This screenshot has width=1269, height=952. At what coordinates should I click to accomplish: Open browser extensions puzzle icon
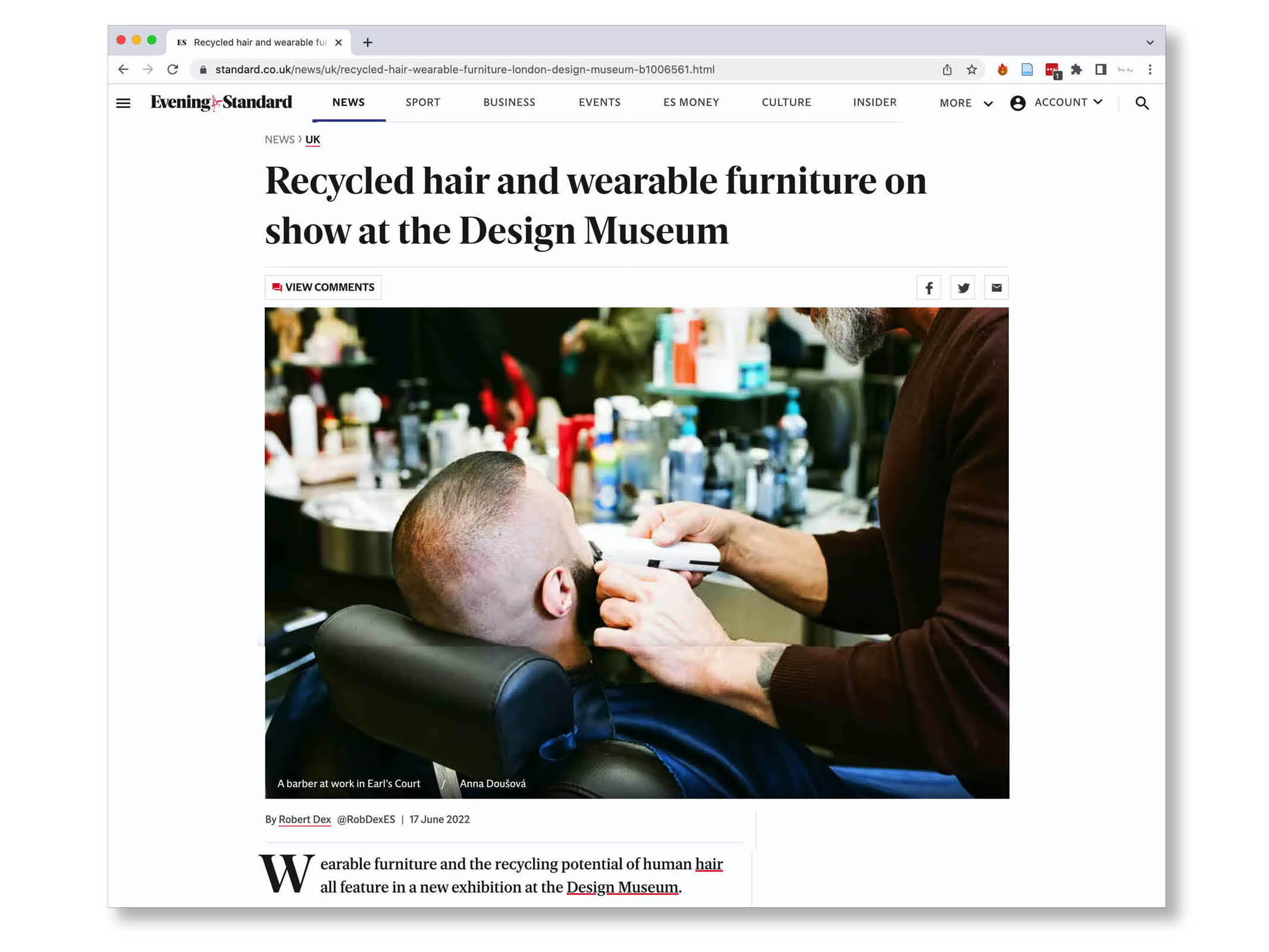(1076, 70)
